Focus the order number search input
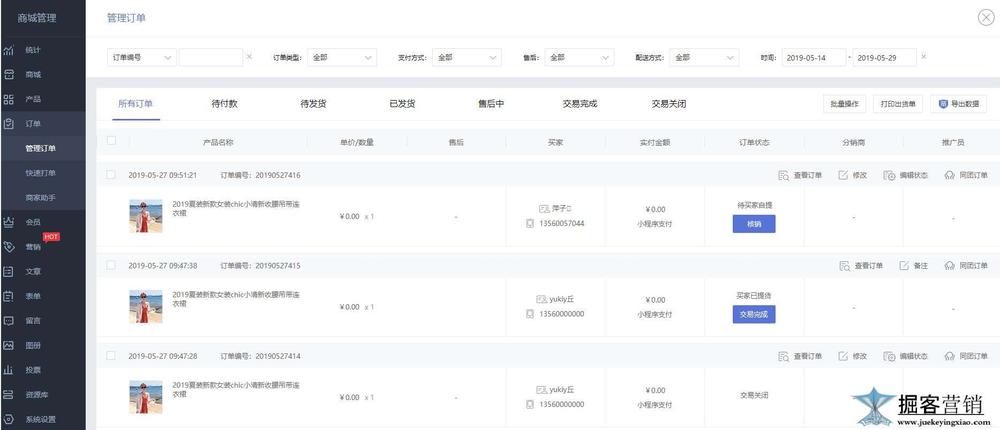 211,57
